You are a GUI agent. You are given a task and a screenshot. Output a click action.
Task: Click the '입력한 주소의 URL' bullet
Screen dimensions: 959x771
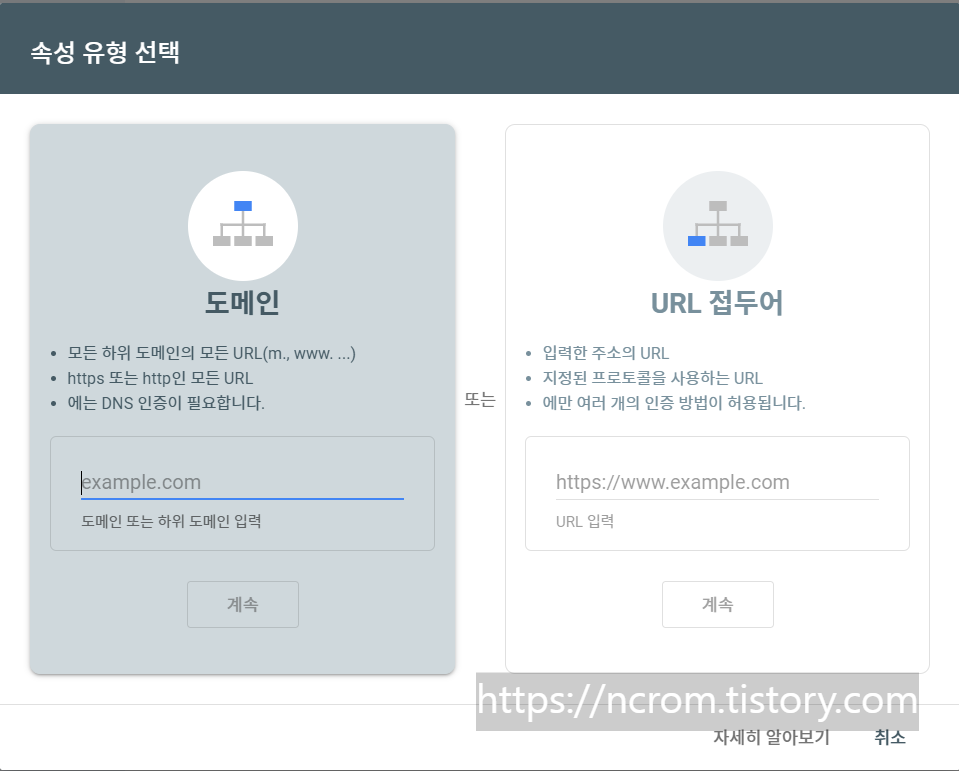(605, 353)
